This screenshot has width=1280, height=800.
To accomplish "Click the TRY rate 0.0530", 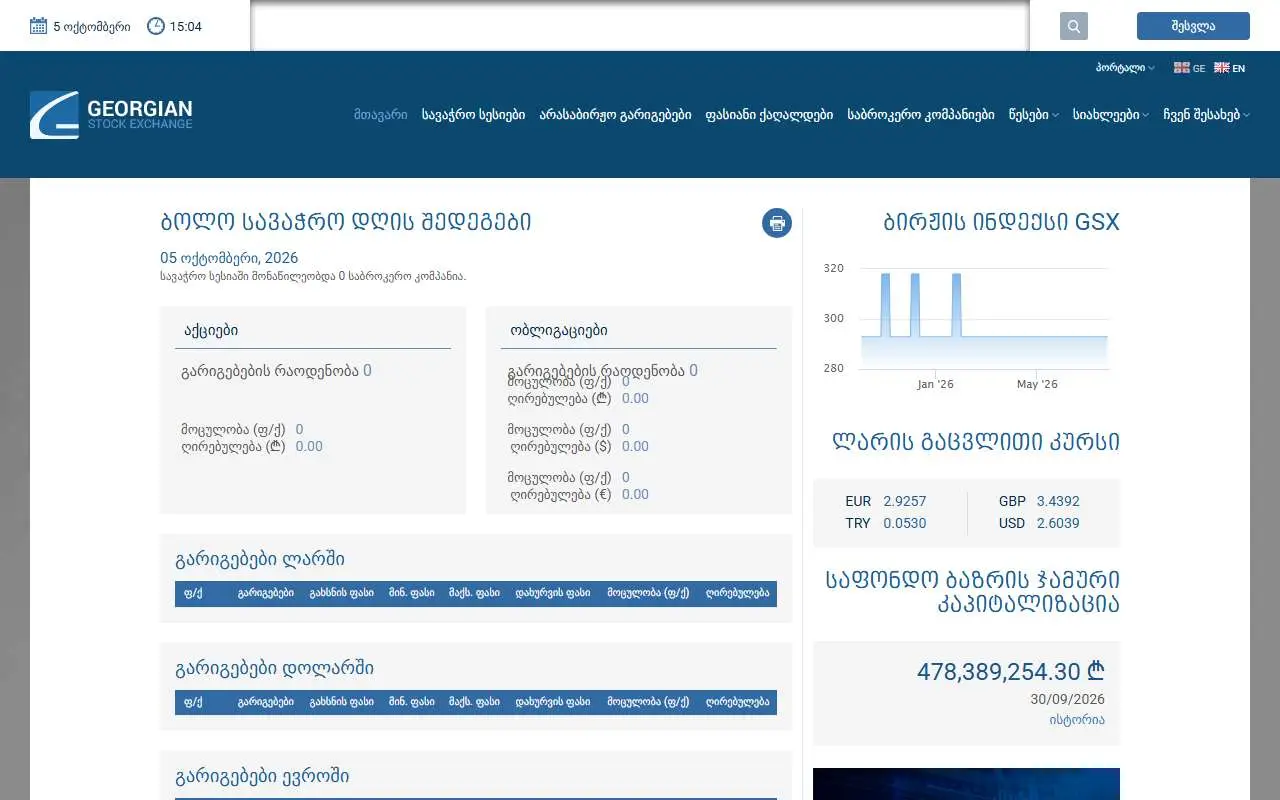I will 905,523.
